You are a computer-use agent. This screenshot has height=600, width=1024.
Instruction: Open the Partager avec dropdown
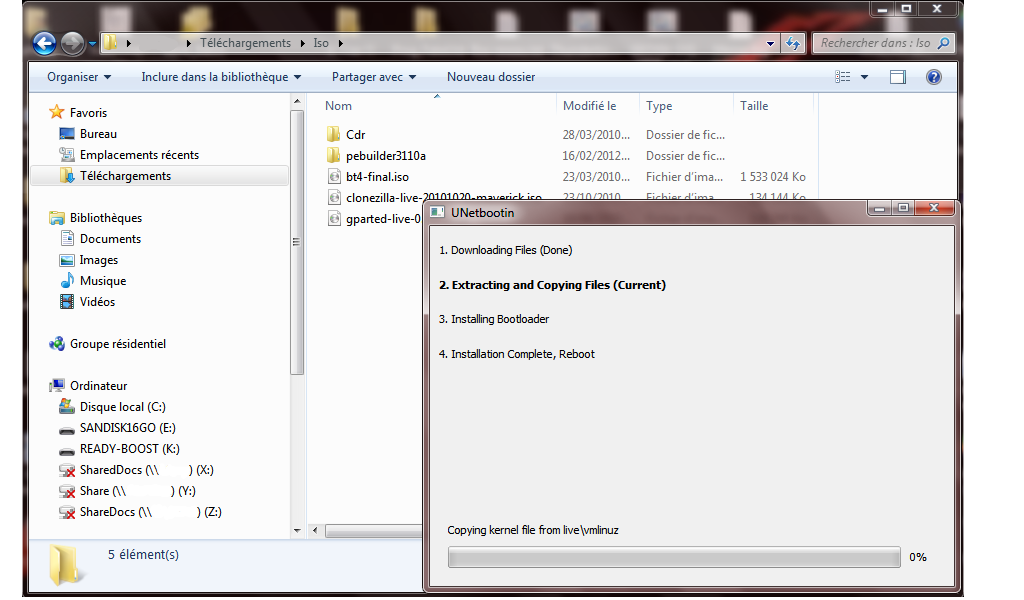[374, 77]
